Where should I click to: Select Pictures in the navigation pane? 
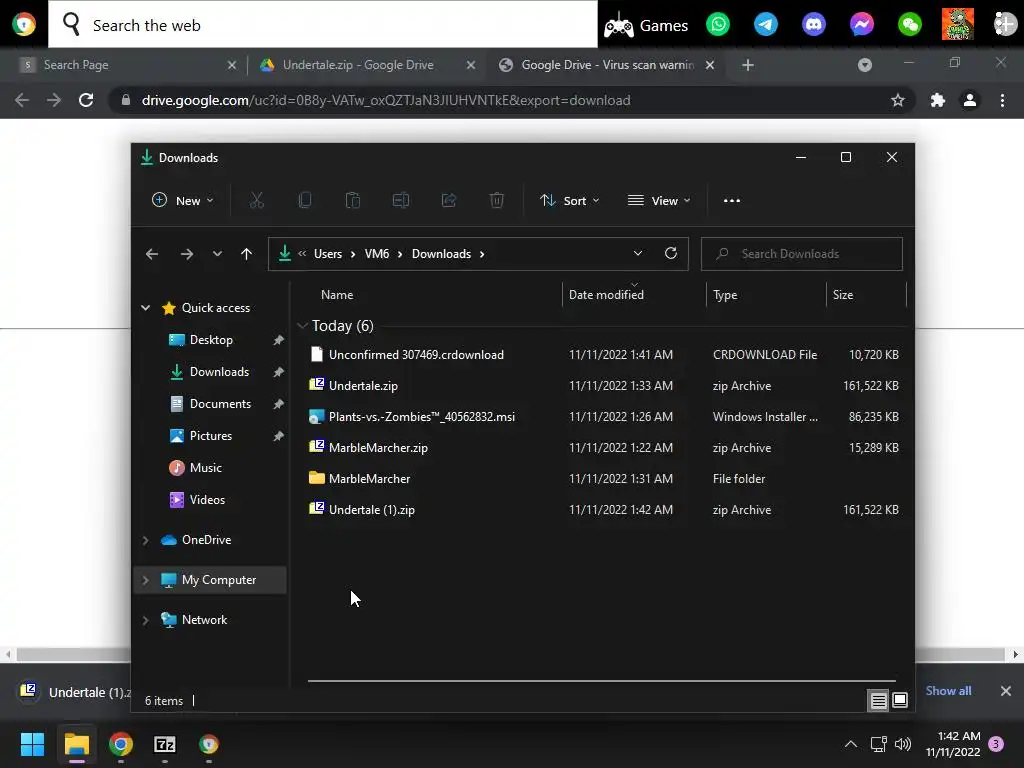[x=210, y=436]
